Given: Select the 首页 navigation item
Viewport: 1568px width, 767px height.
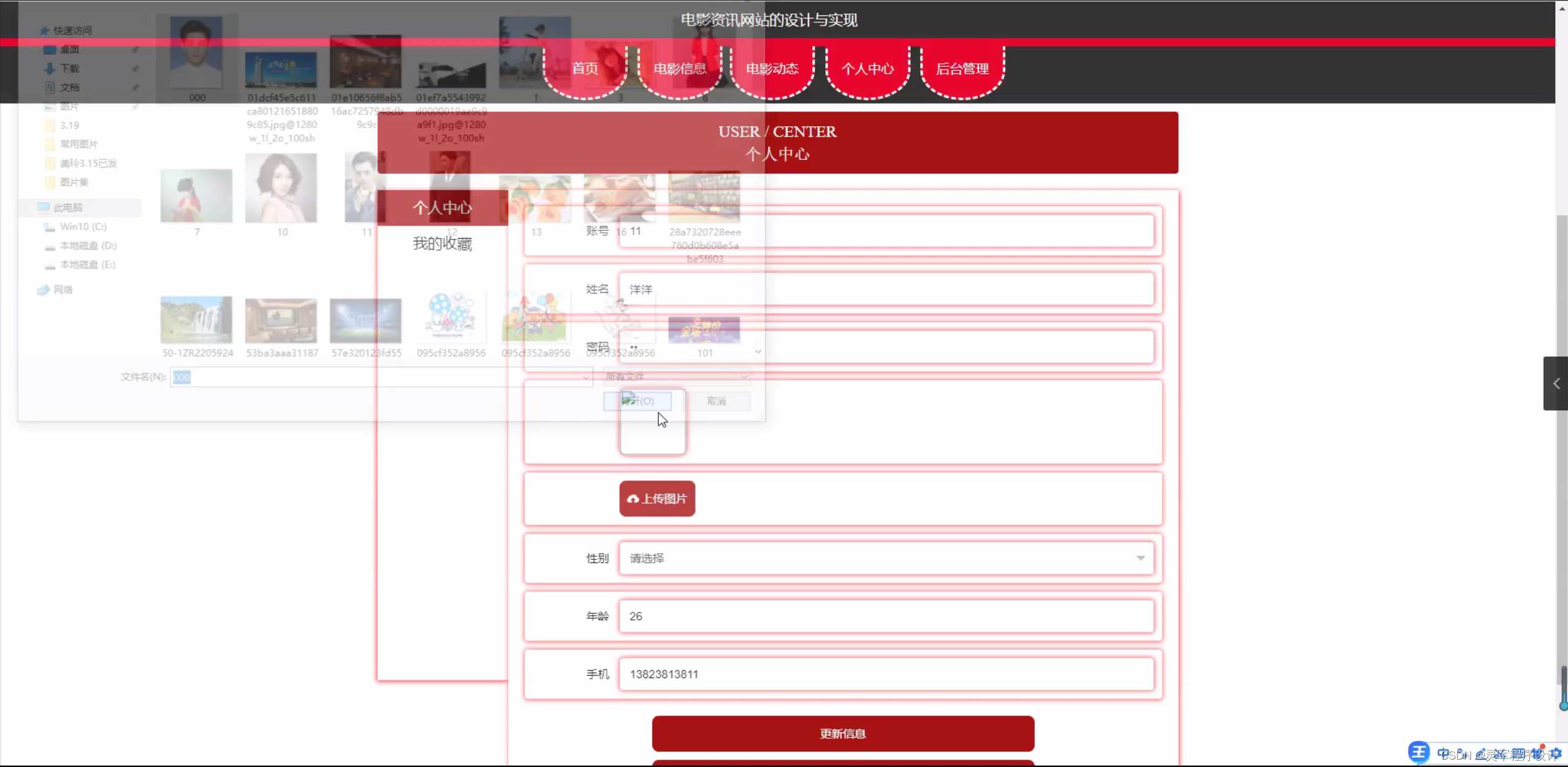Looking at the screenshot, I should (x=584, y=68).
